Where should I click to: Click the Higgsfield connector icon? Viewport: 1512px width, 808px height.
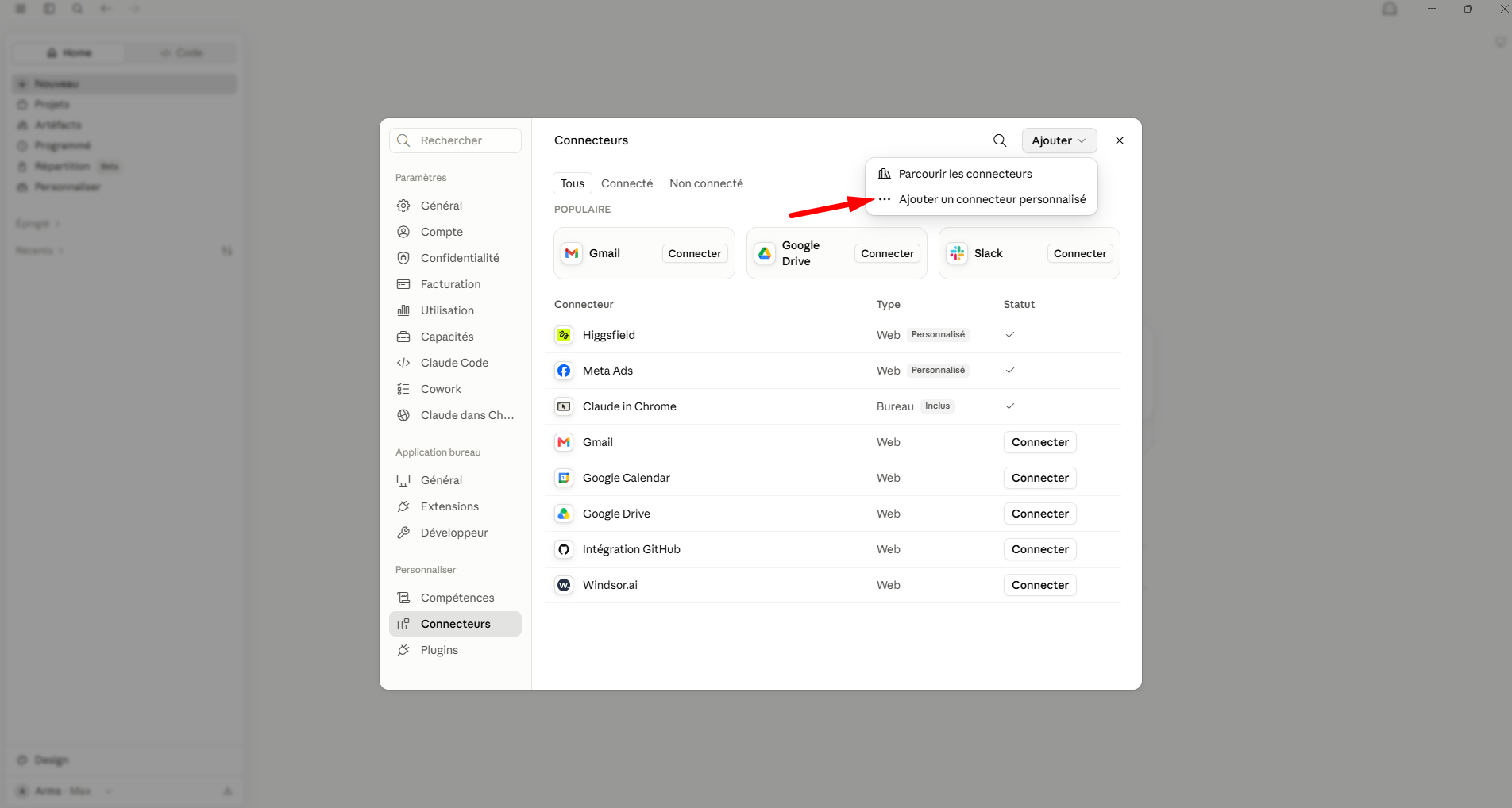pyautogui.click(x=564, y=335)
